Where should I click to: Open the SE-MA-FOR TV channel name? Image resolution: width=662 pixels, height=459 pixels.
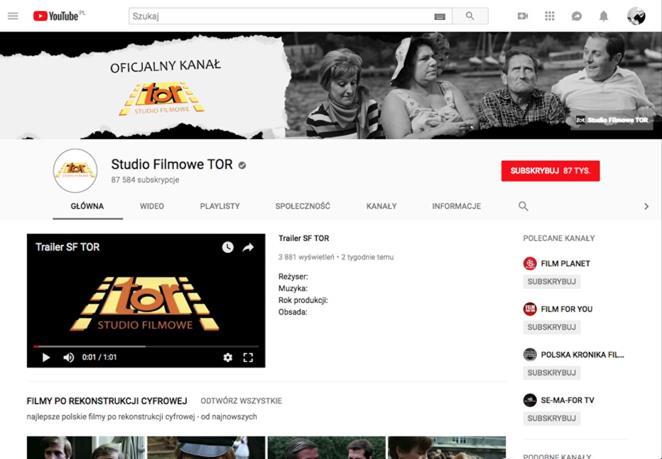[567, 400]
